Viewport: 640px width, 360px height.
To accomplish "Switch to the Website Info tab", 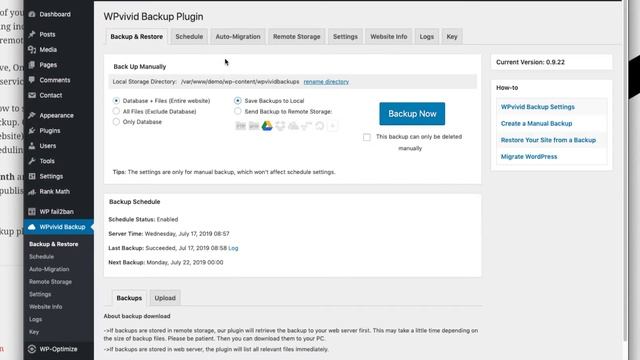I will point(389,36).
